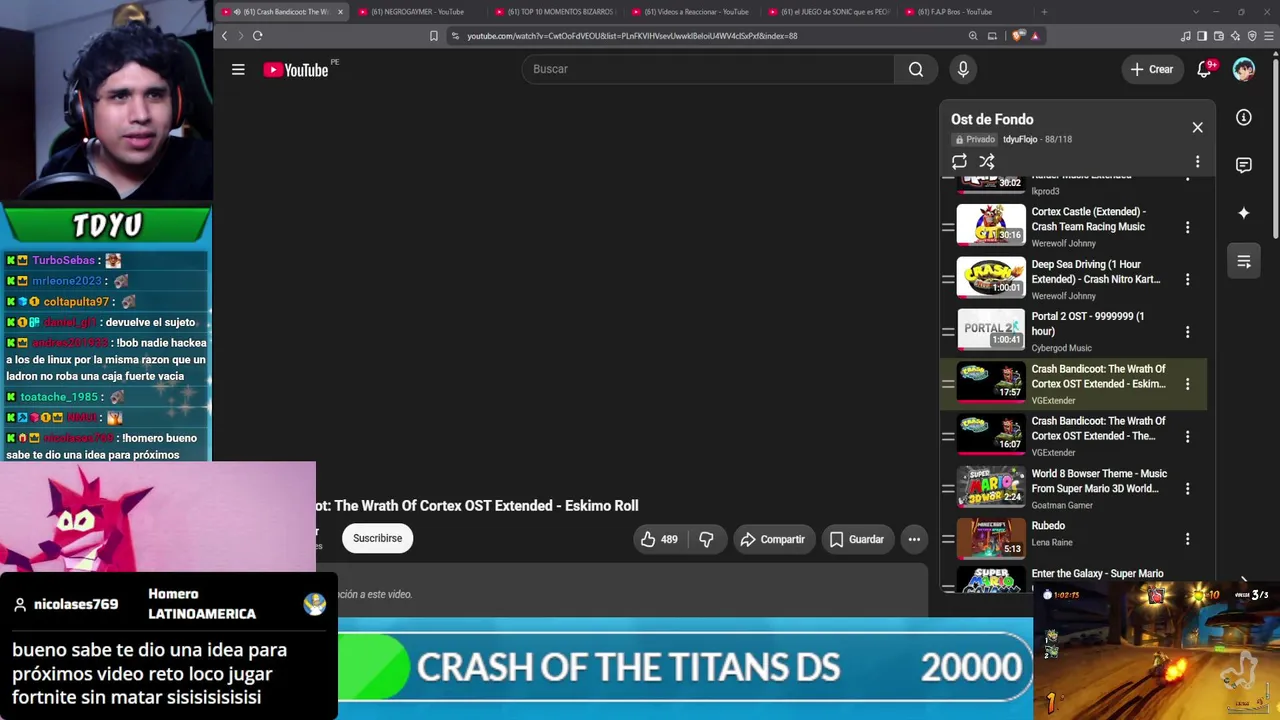Reload the current page
The image size is (1280, 720).
click(257, 36)
